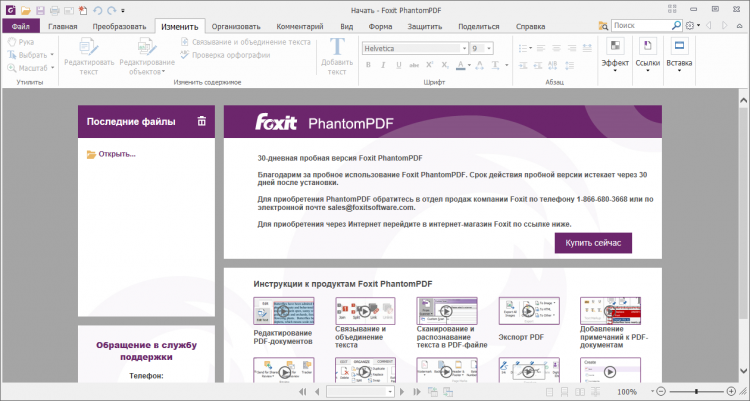Select the Hand (Рука) tool

coord(21,42)
